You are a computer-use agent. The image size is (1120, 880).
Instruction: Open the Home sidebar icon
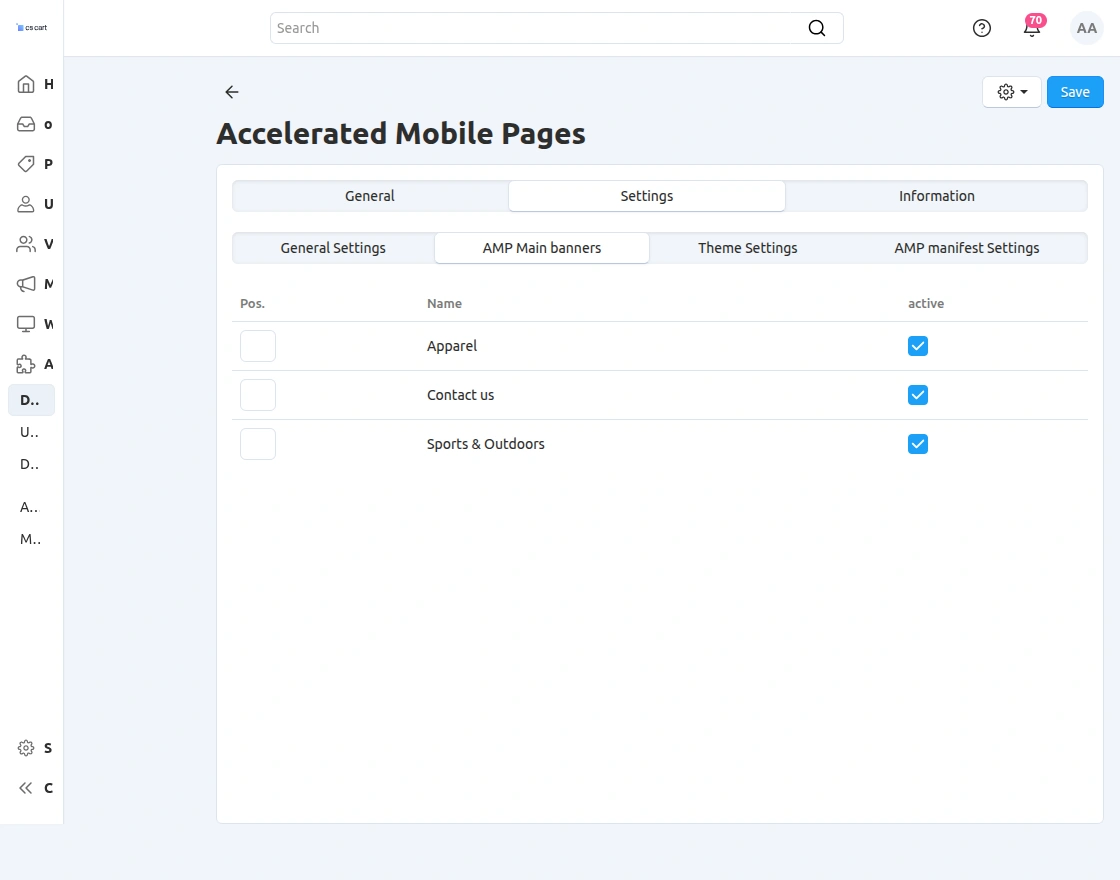coord(26,84)
